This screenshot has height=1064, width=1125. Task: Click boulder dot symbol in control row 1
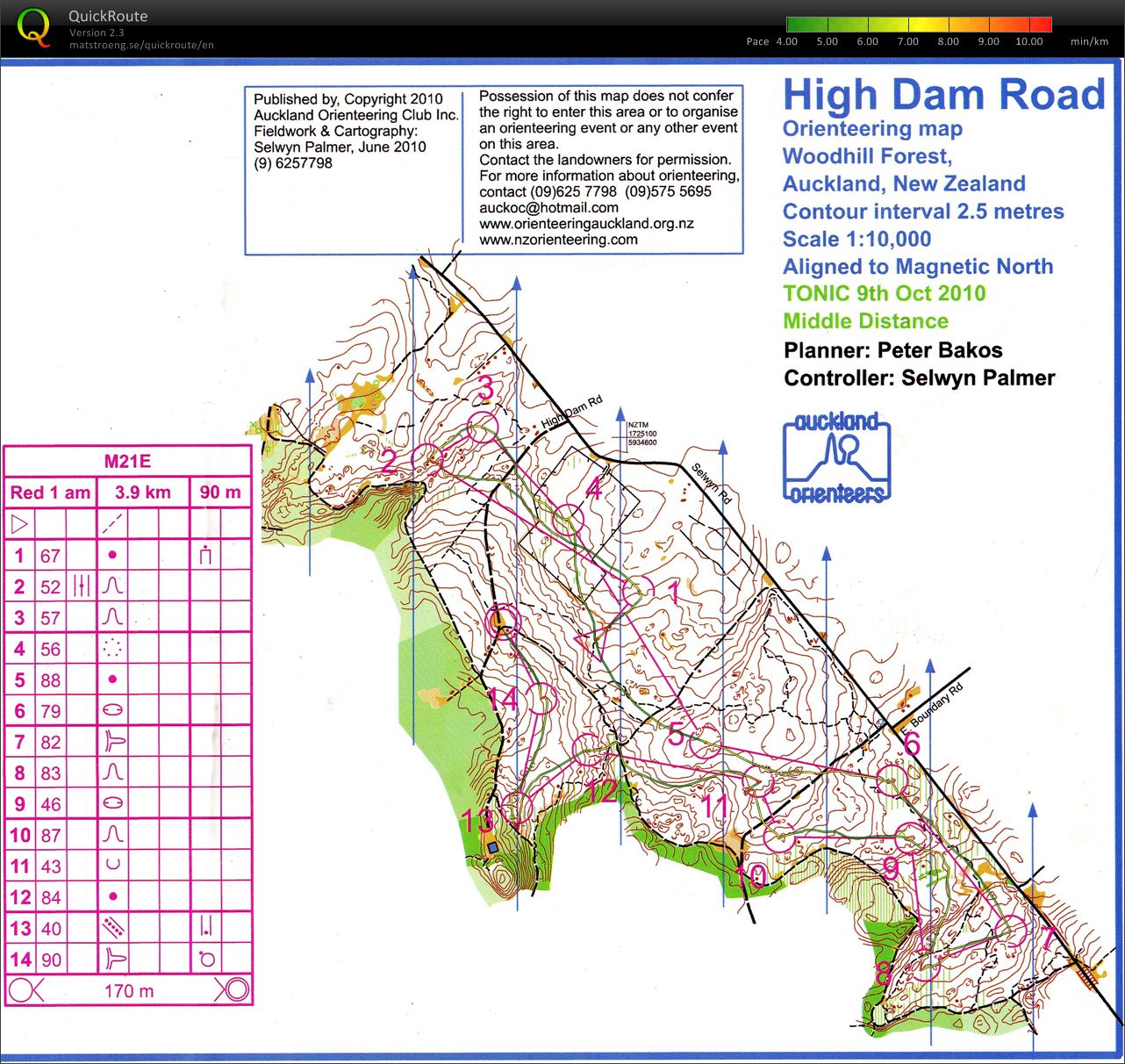tap(112, 555)
